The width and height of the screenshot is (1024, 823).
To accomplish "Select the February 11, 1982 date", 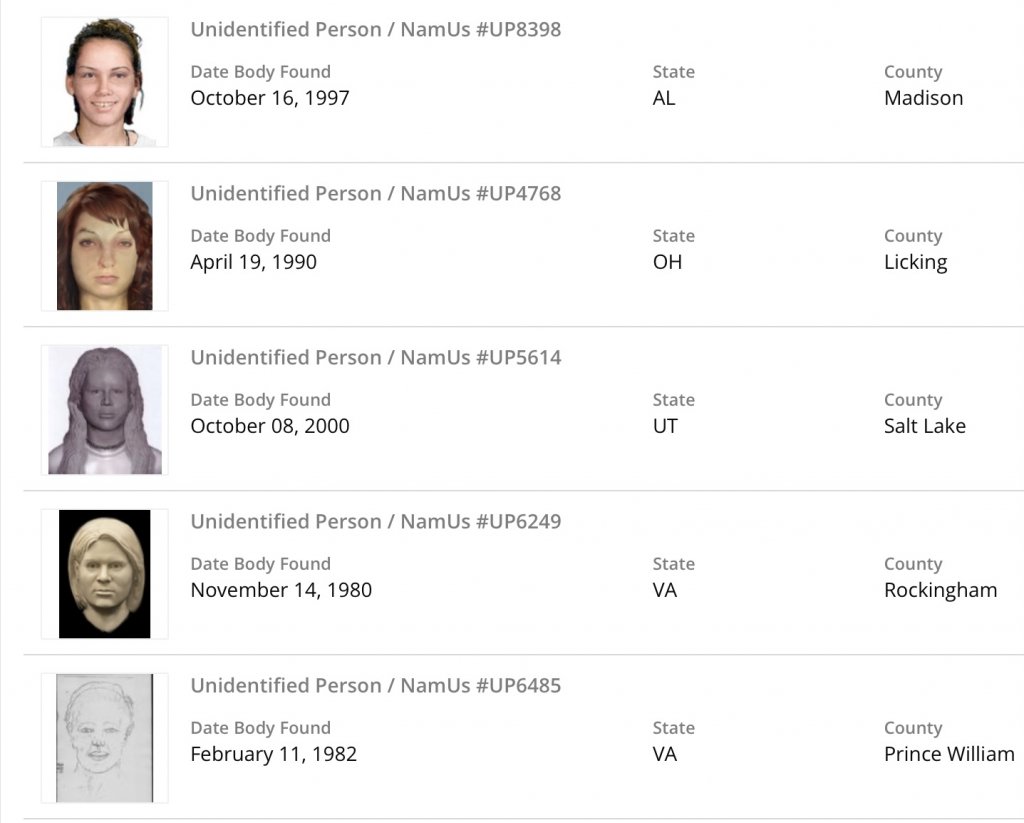I will coord(273,754).
